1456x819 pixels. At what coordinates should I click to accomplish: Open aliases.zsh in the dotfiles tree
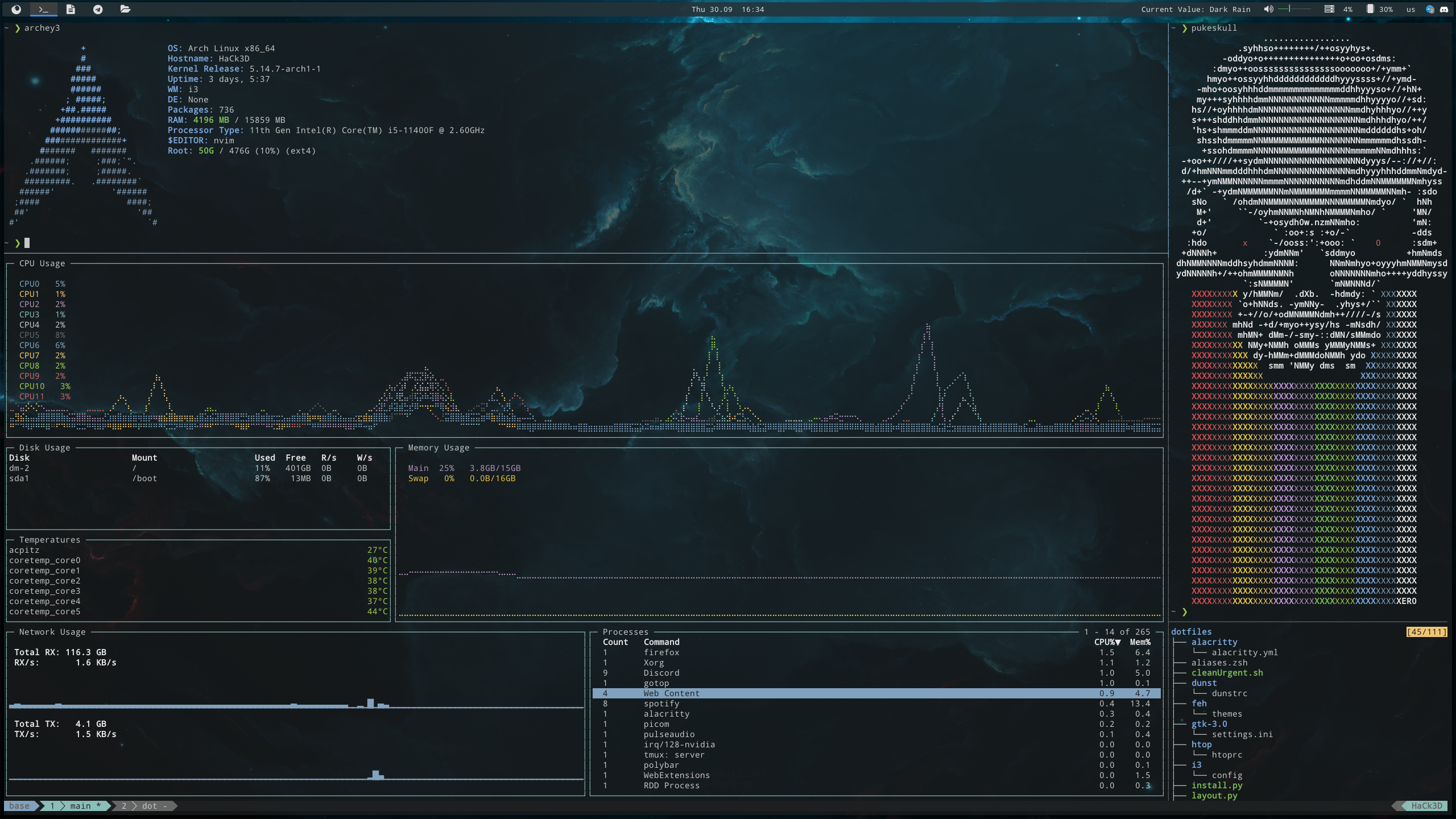coord(1219,663)
